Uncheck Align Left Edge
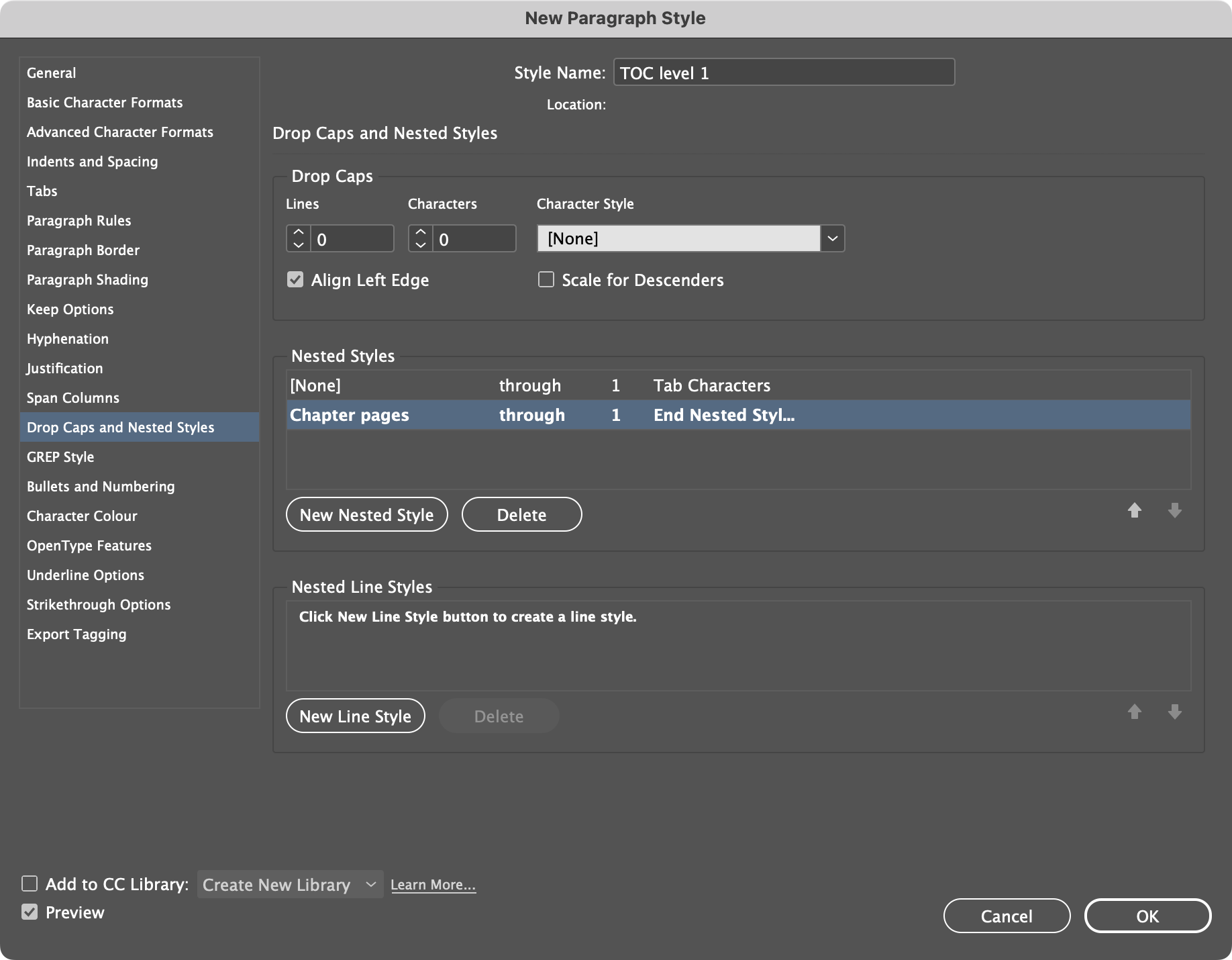 pos(295,280)
